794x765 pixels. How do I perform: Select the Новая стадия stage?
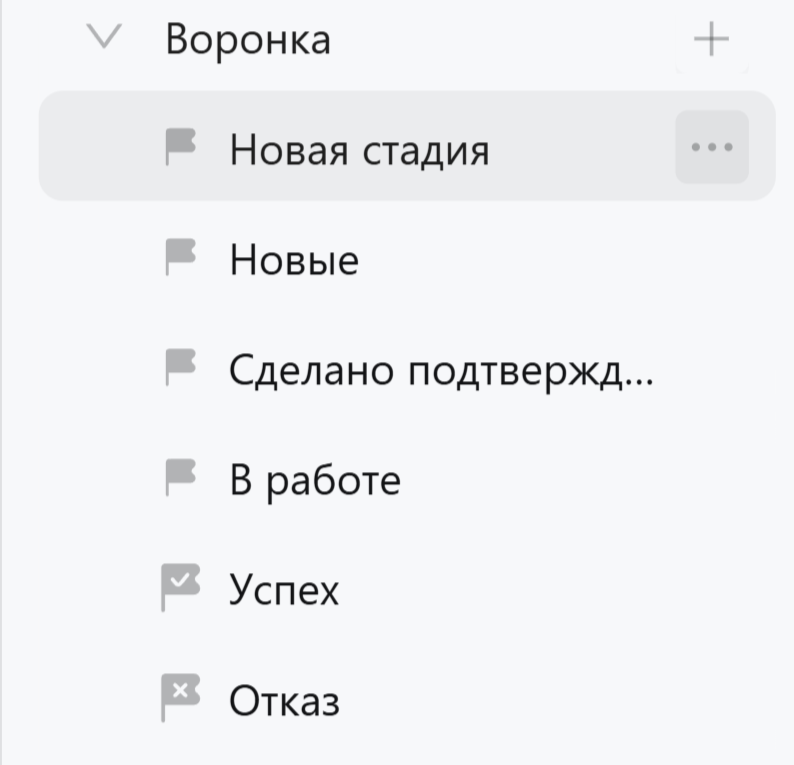pos(359,150)
